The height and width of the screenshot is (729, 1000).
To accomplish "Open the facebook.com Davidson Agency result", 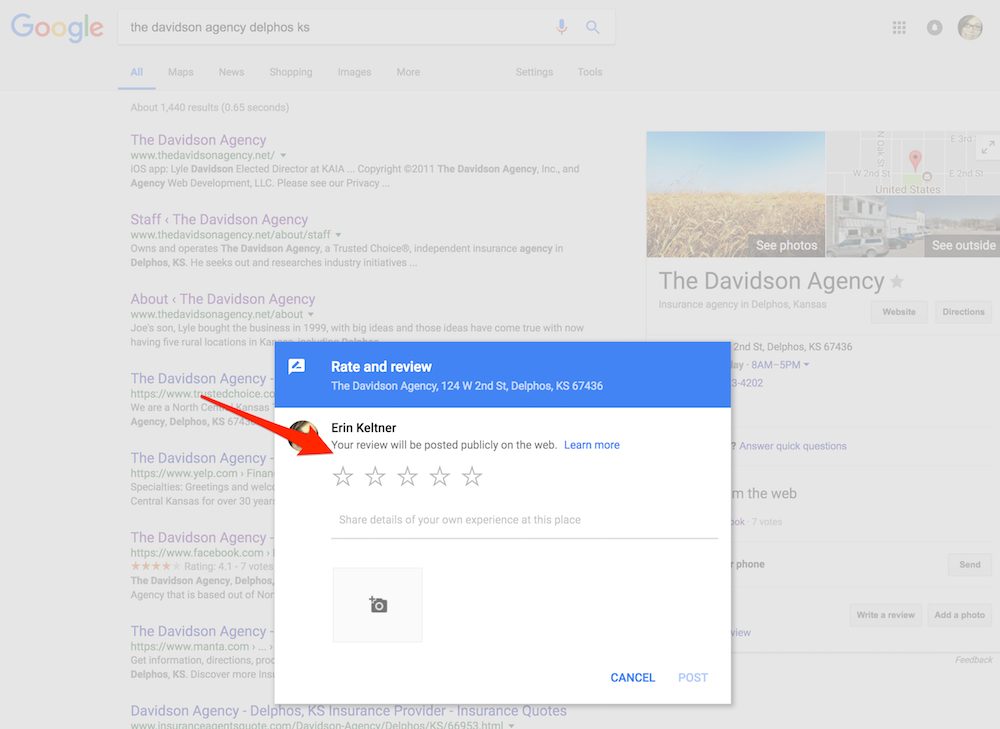I will [202, 538].
